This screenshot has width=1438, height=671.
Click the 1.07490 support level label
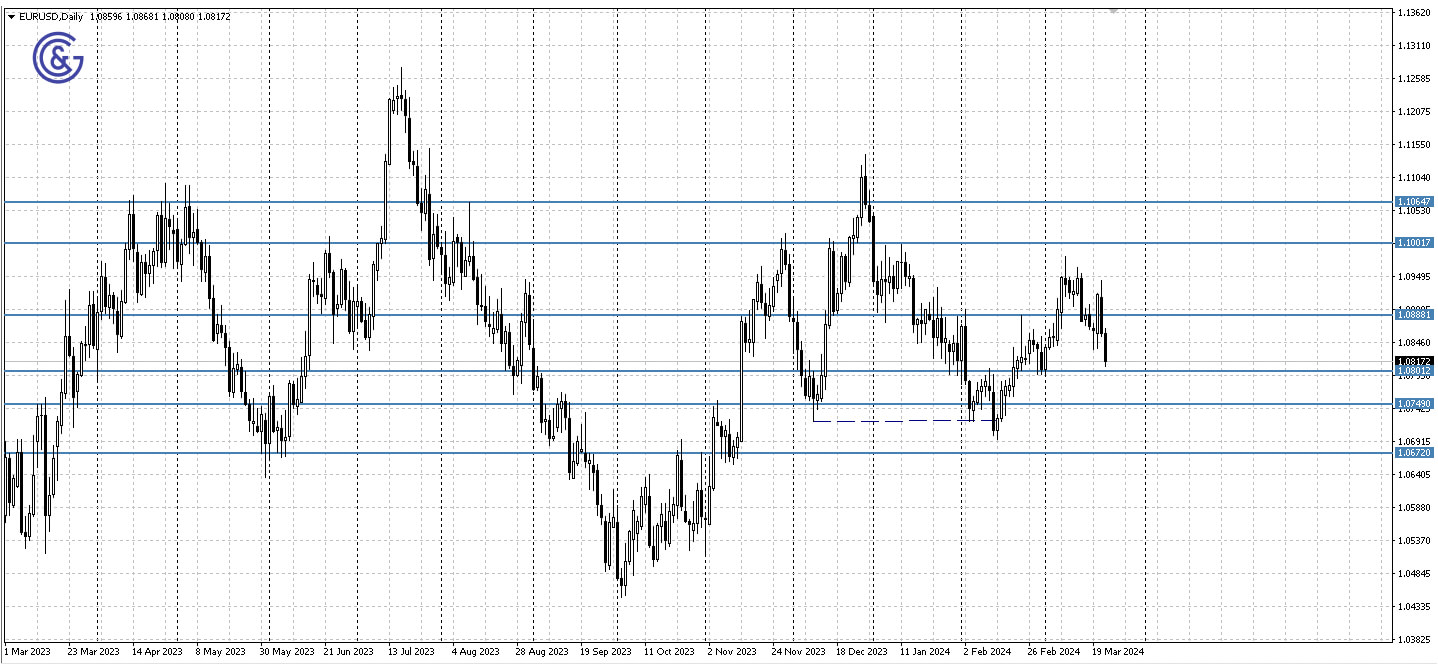[1413, 405]
